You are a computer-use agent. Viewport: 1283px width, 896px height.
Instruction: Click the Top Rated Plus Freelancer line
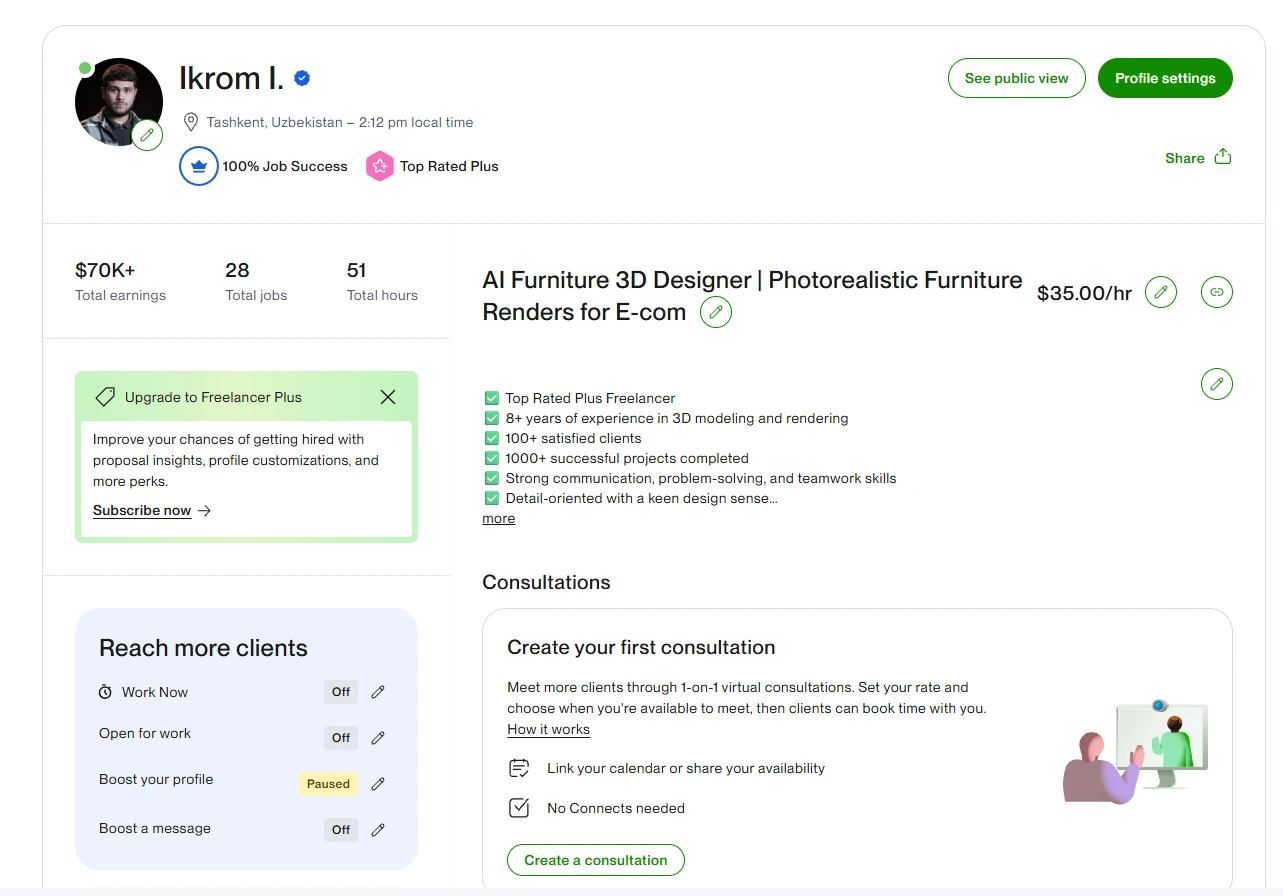coord(590,398)
